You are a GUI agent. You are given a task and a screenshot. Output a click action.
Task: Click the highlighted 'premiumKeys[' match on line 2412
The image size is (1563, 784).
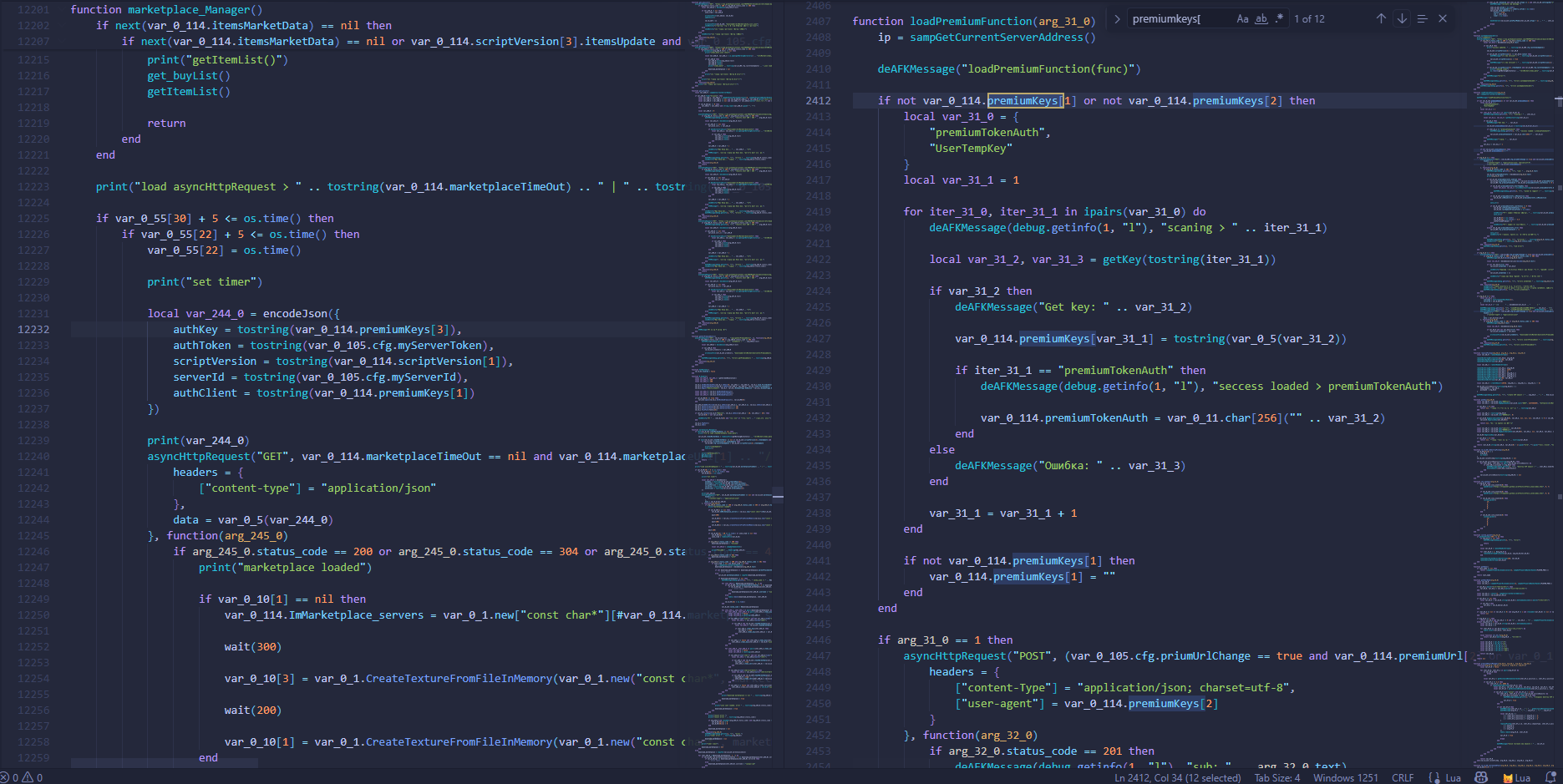[1025, 100]
